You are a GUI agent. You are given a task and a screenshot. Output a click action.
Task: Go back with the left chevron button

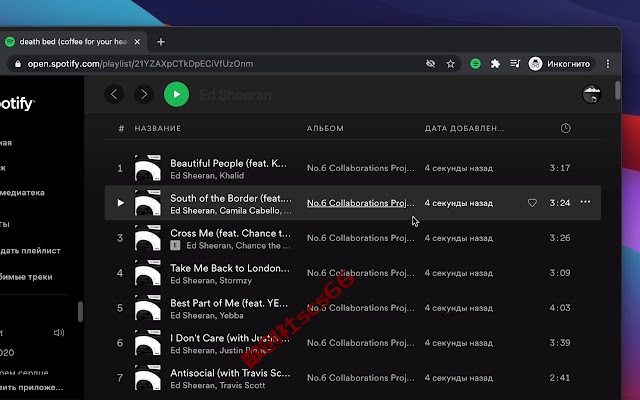[114, 94]
